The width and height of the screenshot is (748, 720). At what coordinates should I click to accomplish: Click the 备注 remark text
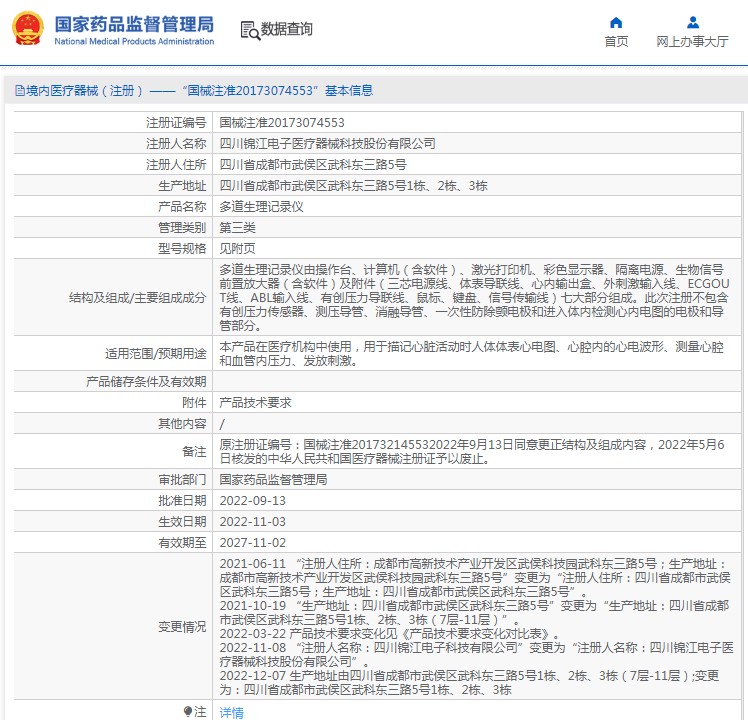(472, 452)
